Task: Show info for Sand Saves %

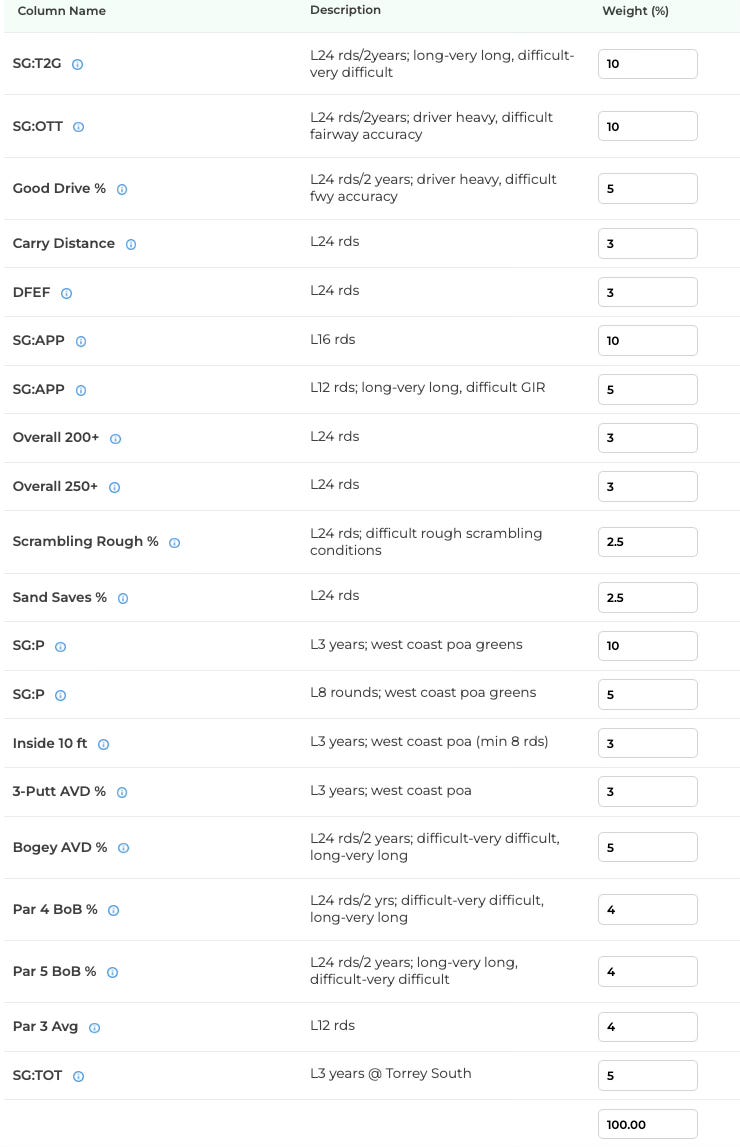Action: coord(123,598)
